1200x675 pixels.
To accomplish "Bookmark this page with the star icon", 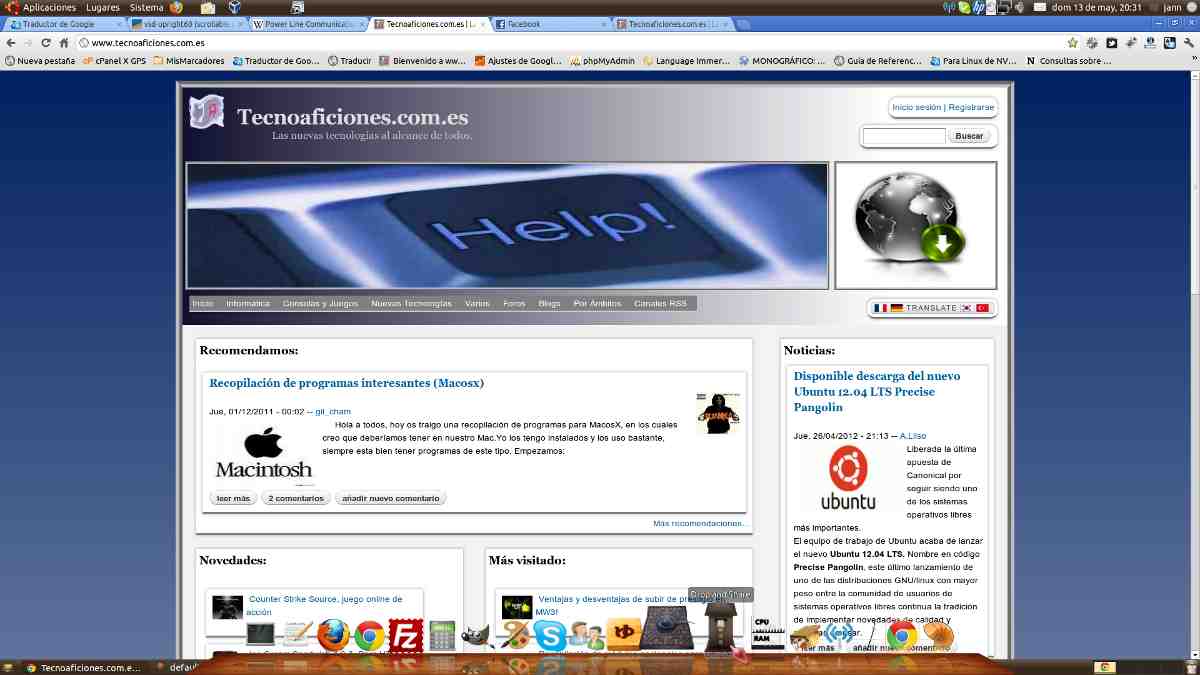I will 1073,43.
